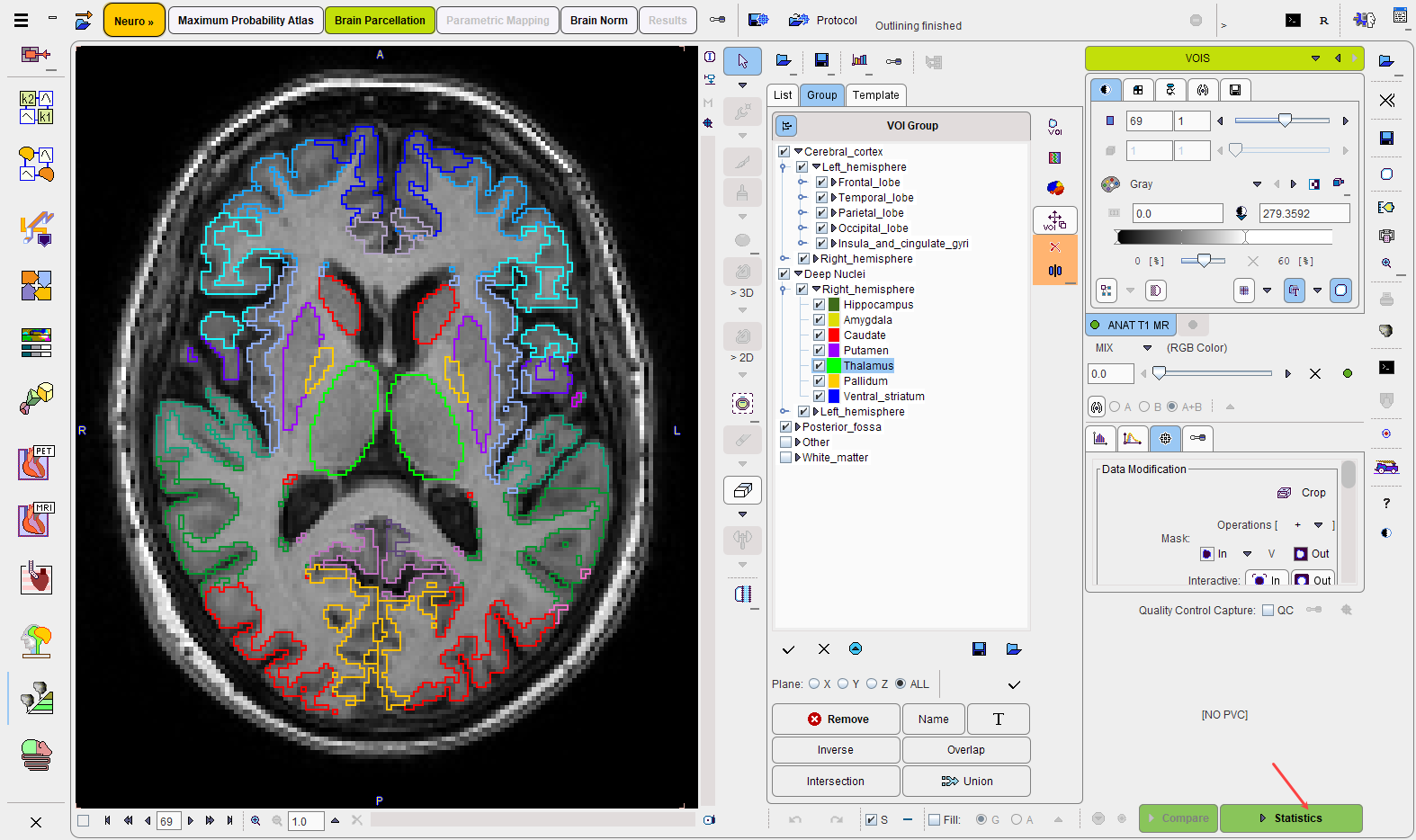Collapse the Deep Nuclei node
Screen dimensions: 1416x840
click(798, 274)
